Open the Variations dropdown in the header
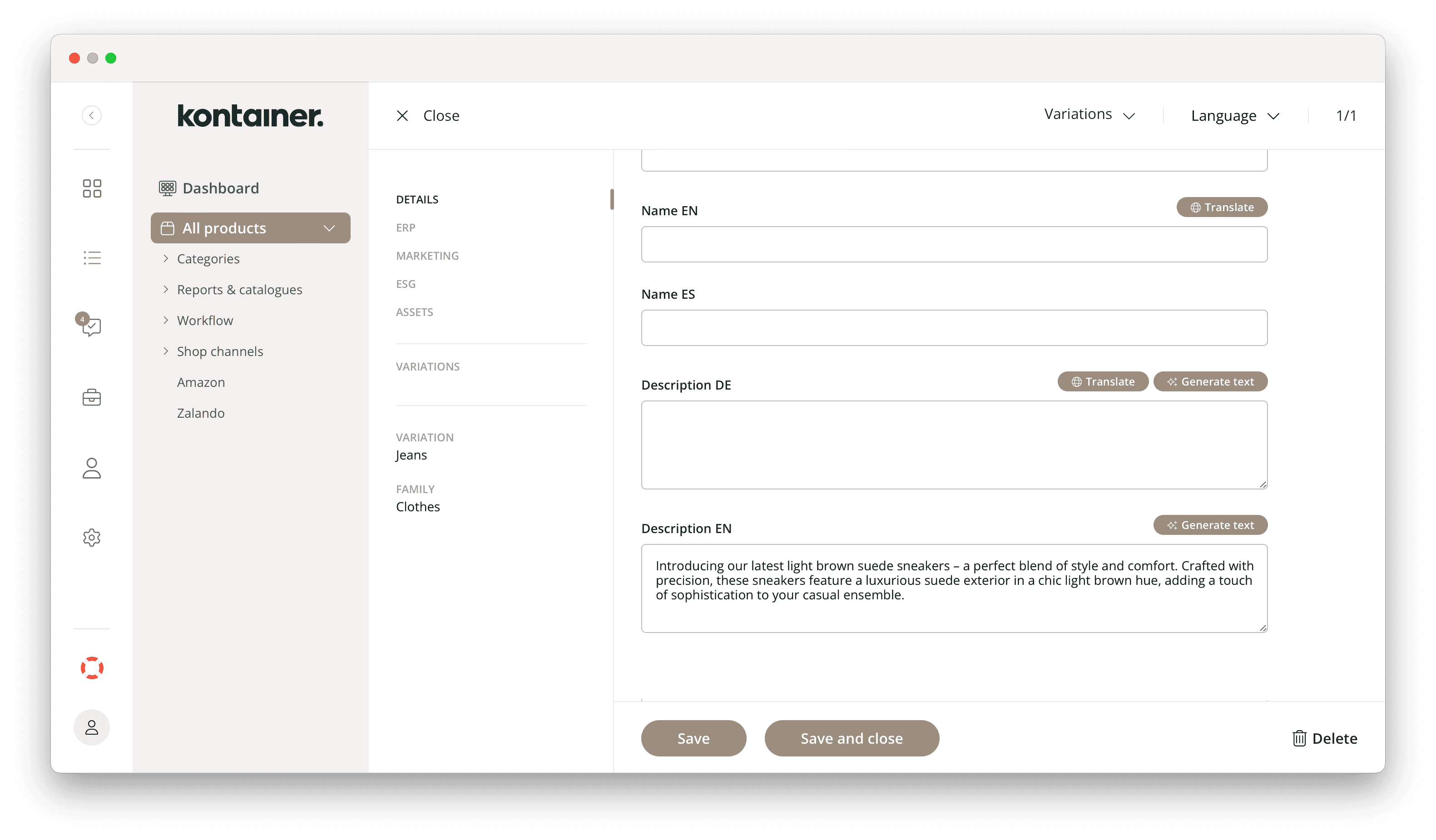 point(1089,114)
